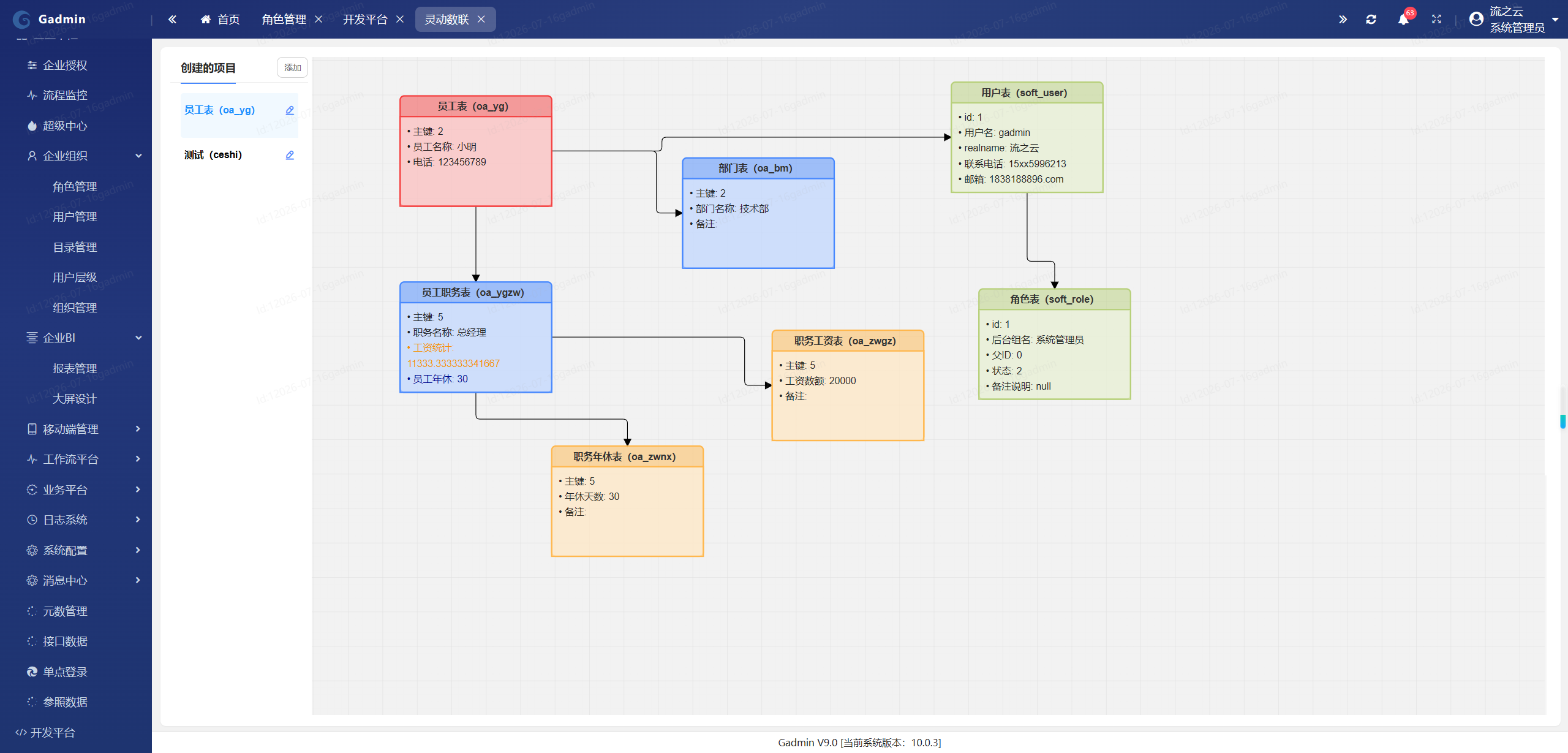1568x753 pixels.
Task: Open 角色管理 in the sidebar
Action: click(x=75, y=186)
